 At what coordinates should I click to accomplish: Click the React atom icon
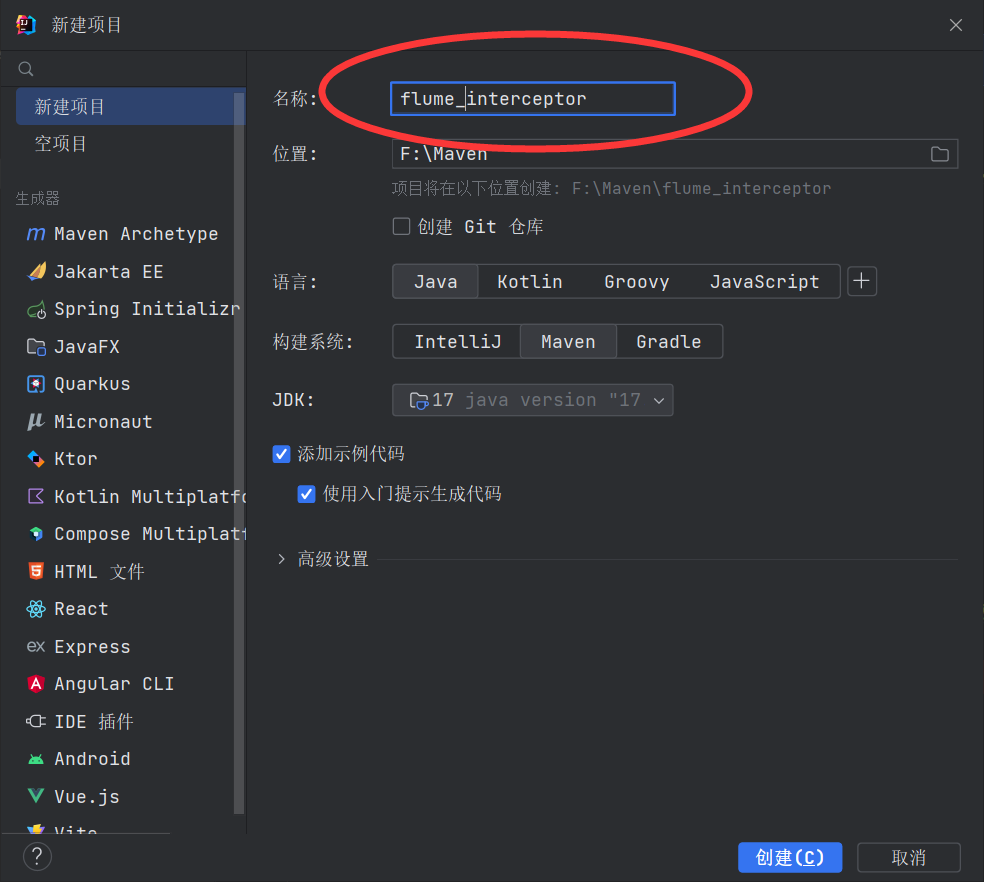point(36,609)
